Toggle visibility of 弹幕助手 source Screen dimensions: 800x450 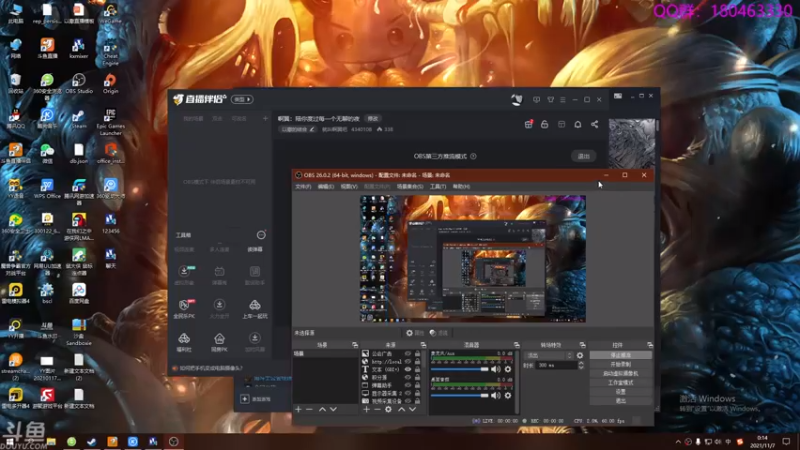click(x=408, y=385)
